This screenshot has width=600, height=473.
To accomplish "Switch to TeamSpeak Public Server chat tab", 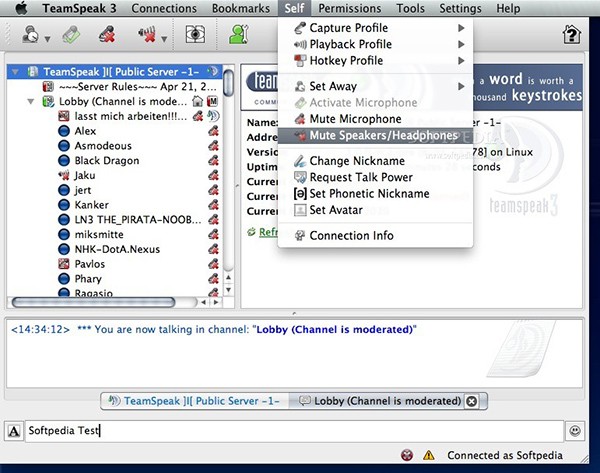I will pyautogui.click(x=194, y=401).
